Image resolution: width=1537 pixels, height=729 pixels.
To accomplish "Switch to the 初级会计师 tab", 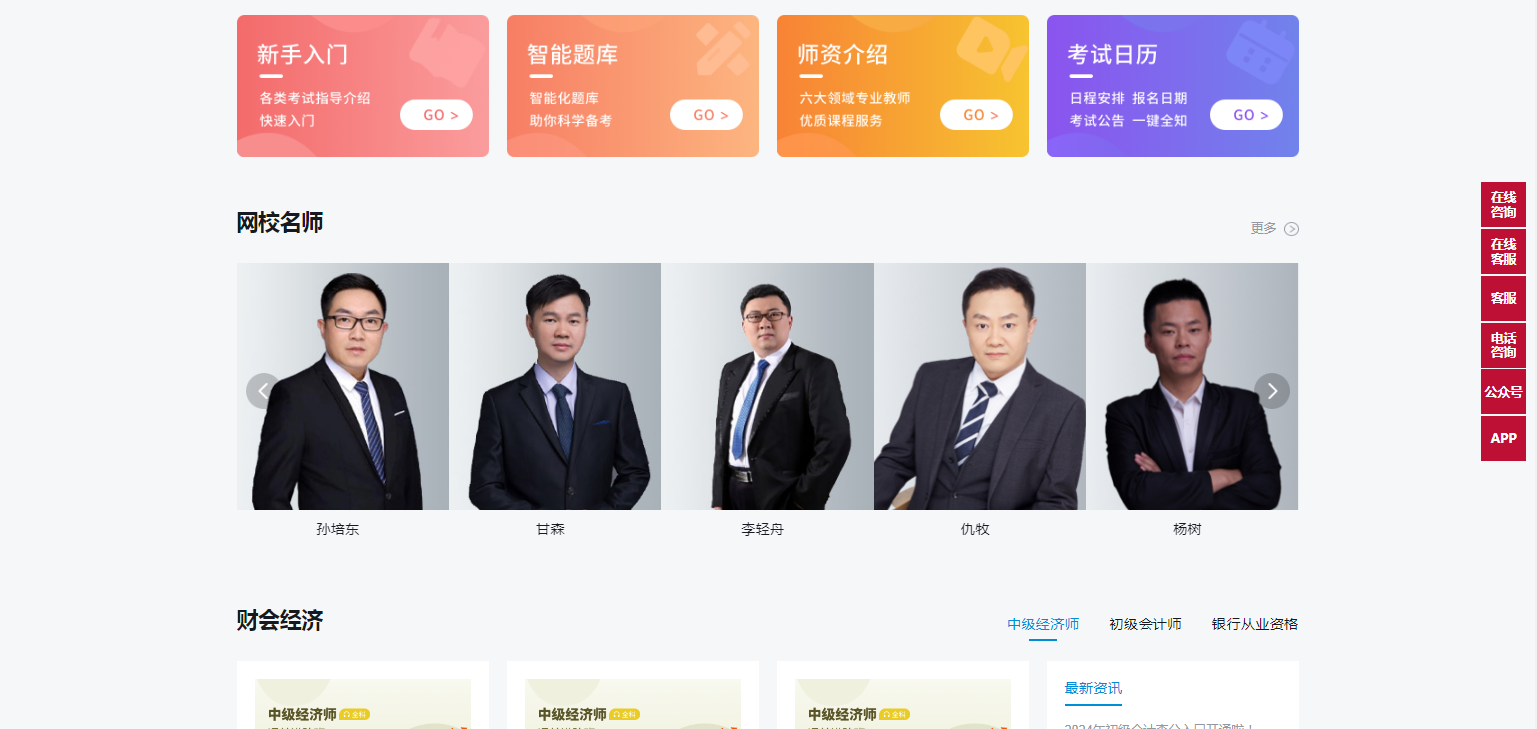I will pos(1145,624).
